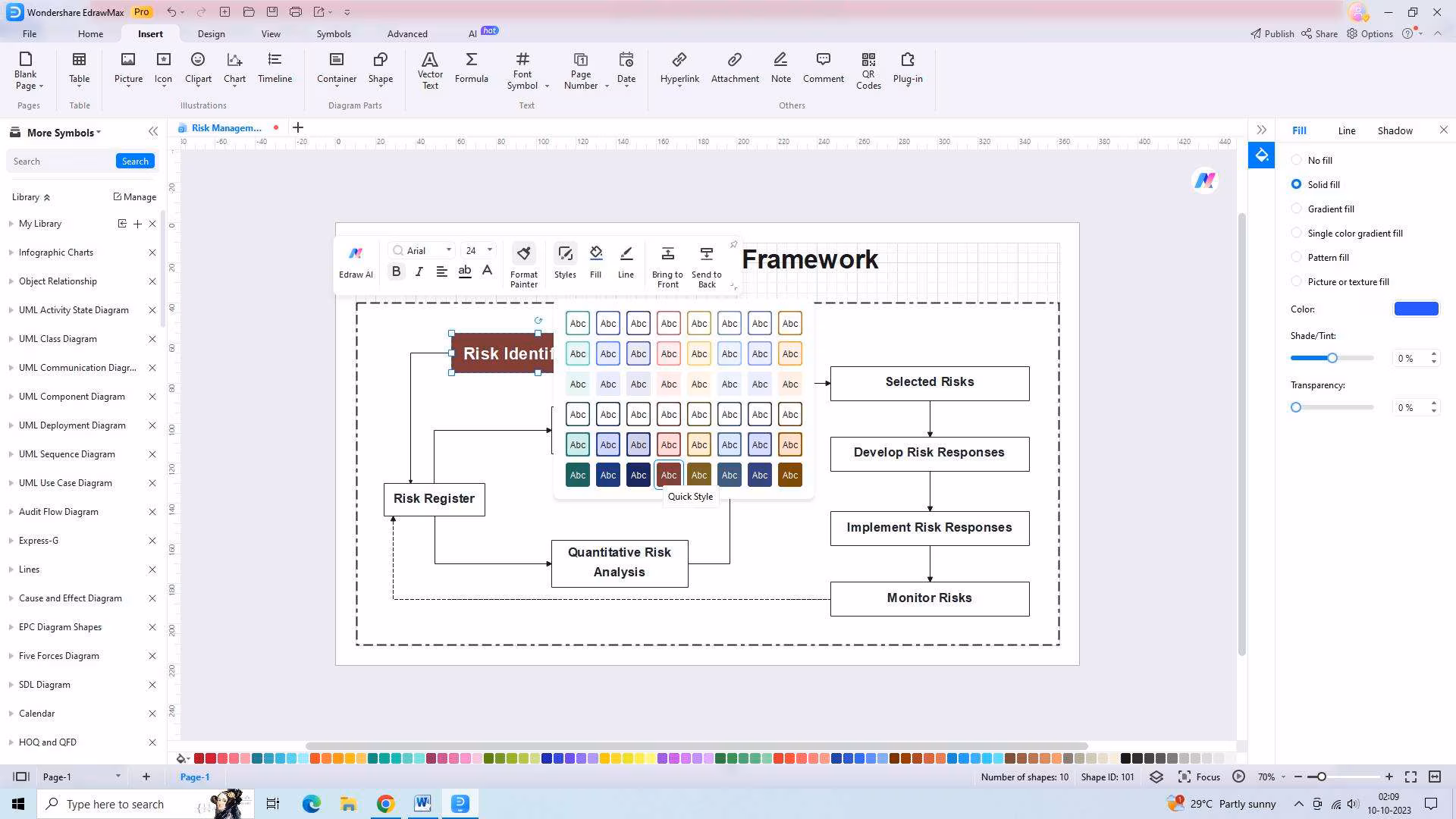The image size is (1456, 819).
Task: Click the blue fill Color swatch
Action: (1416, 309)
